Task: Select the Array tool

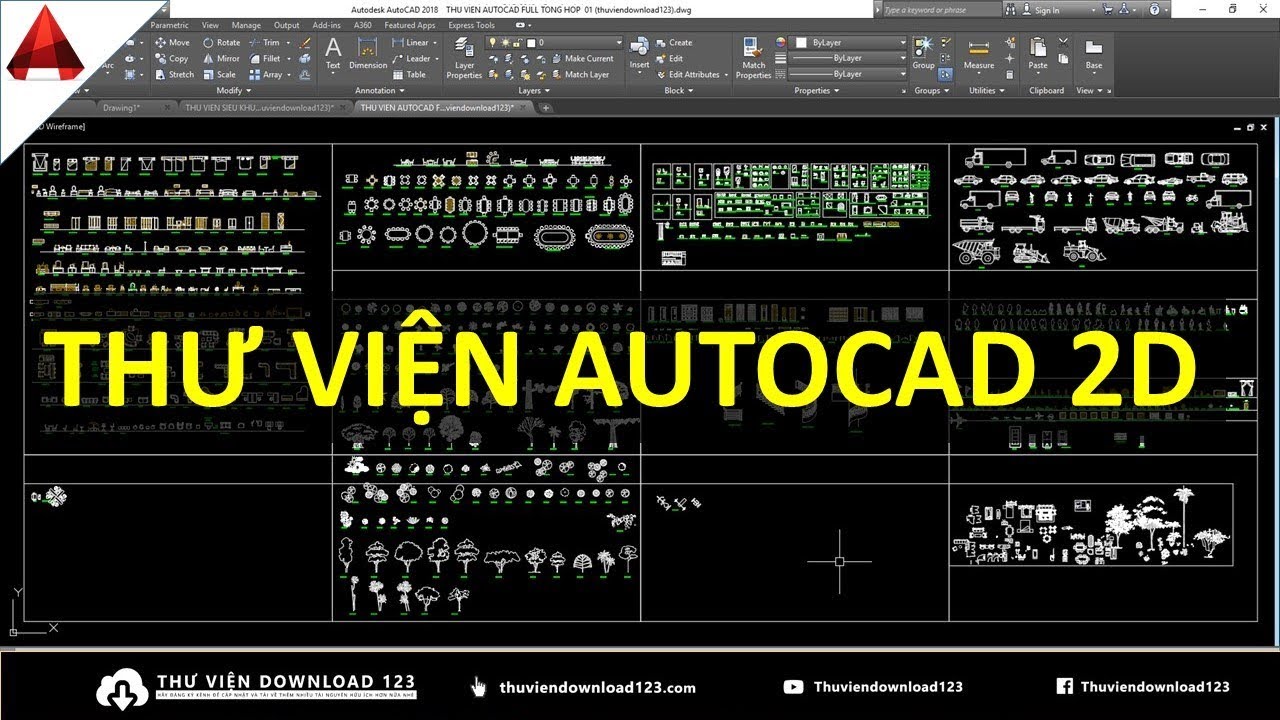Action: [x=265, y=75]
